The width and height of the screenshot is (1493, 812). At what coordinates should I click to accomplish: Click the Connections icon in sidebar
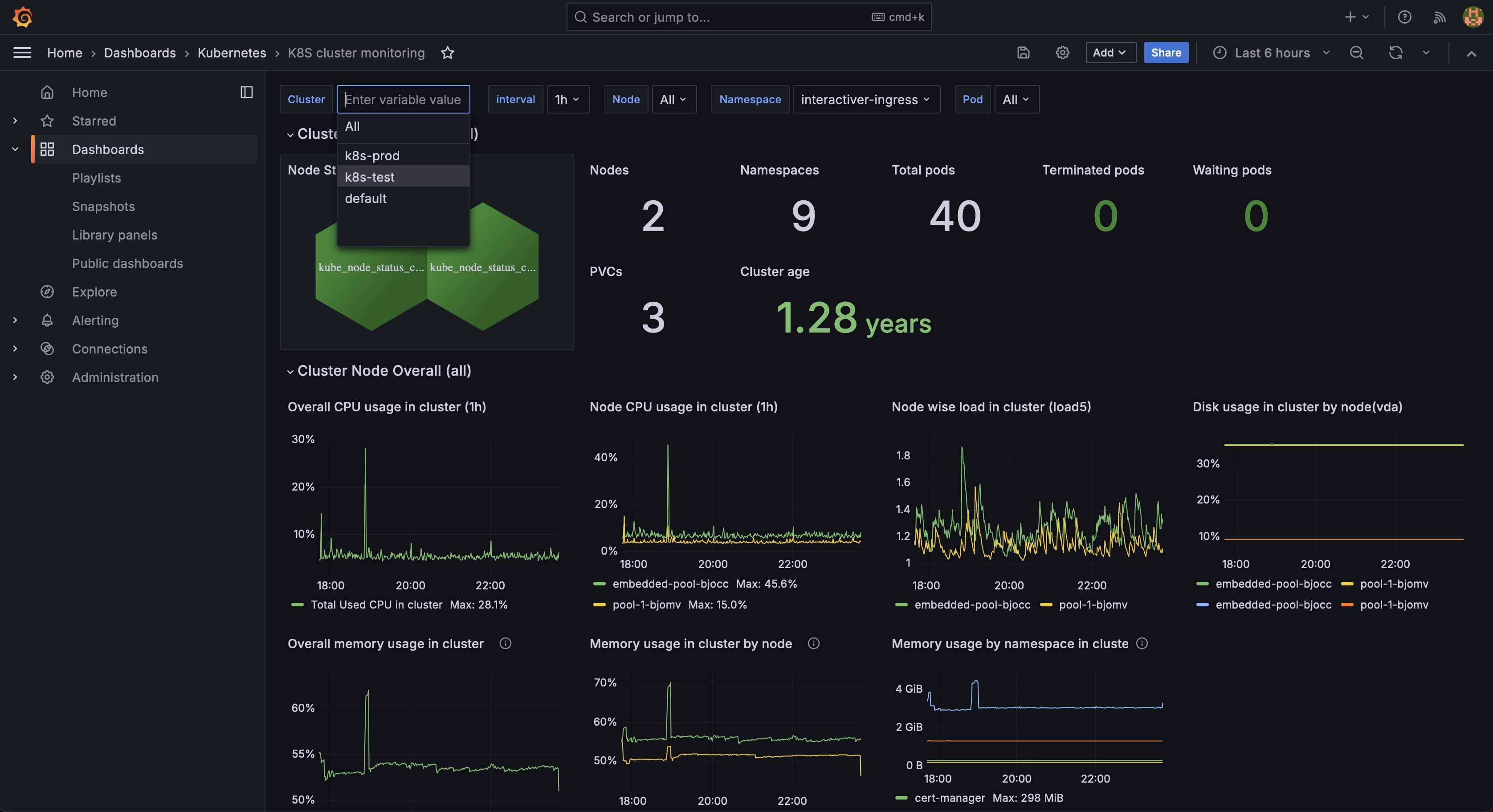[x=48, y=349]
